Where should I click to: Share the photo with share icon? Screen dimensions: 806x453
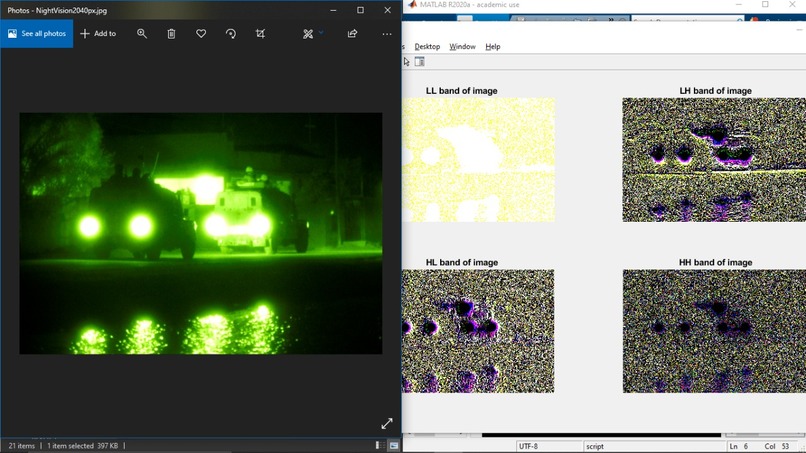pos(352,33)
